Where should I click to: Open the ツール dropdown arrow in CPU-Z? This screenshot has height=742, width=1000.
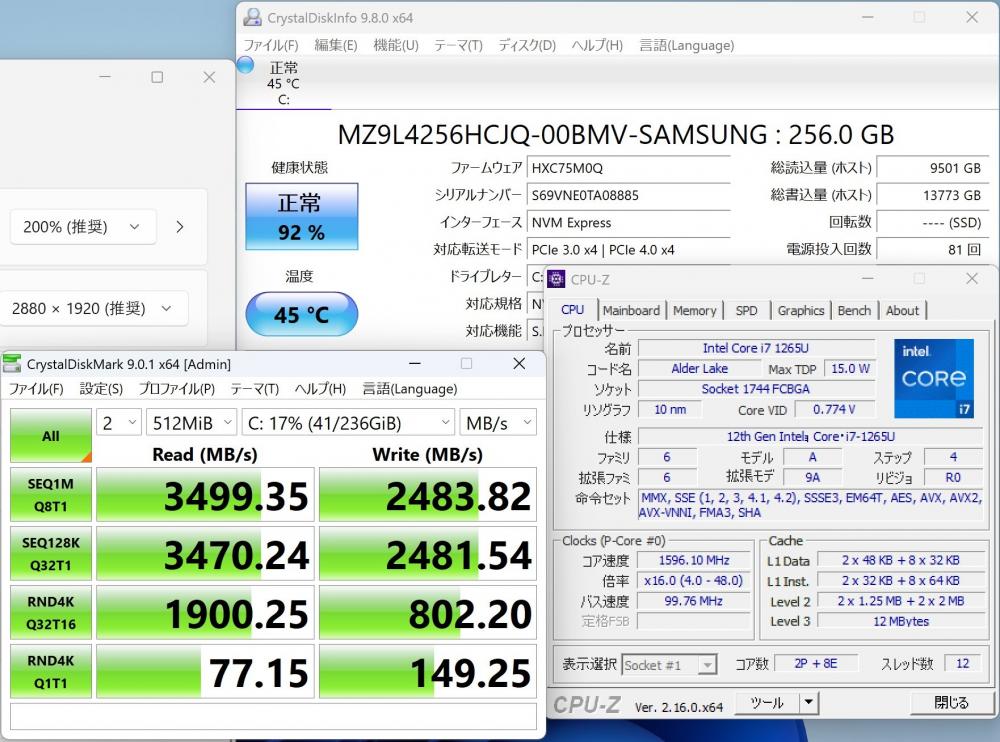tap(809, 702)
